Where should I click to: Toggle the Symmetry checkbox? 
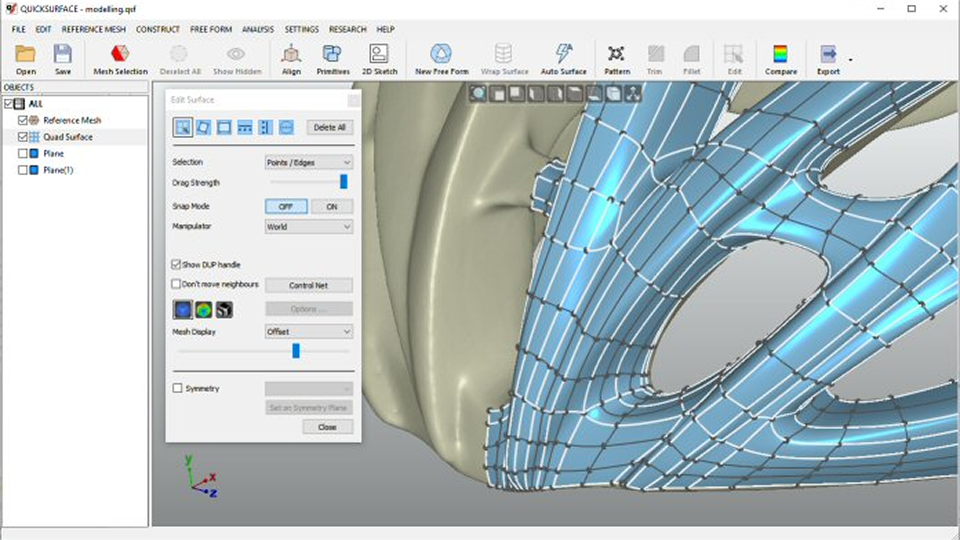pos(178,388)
